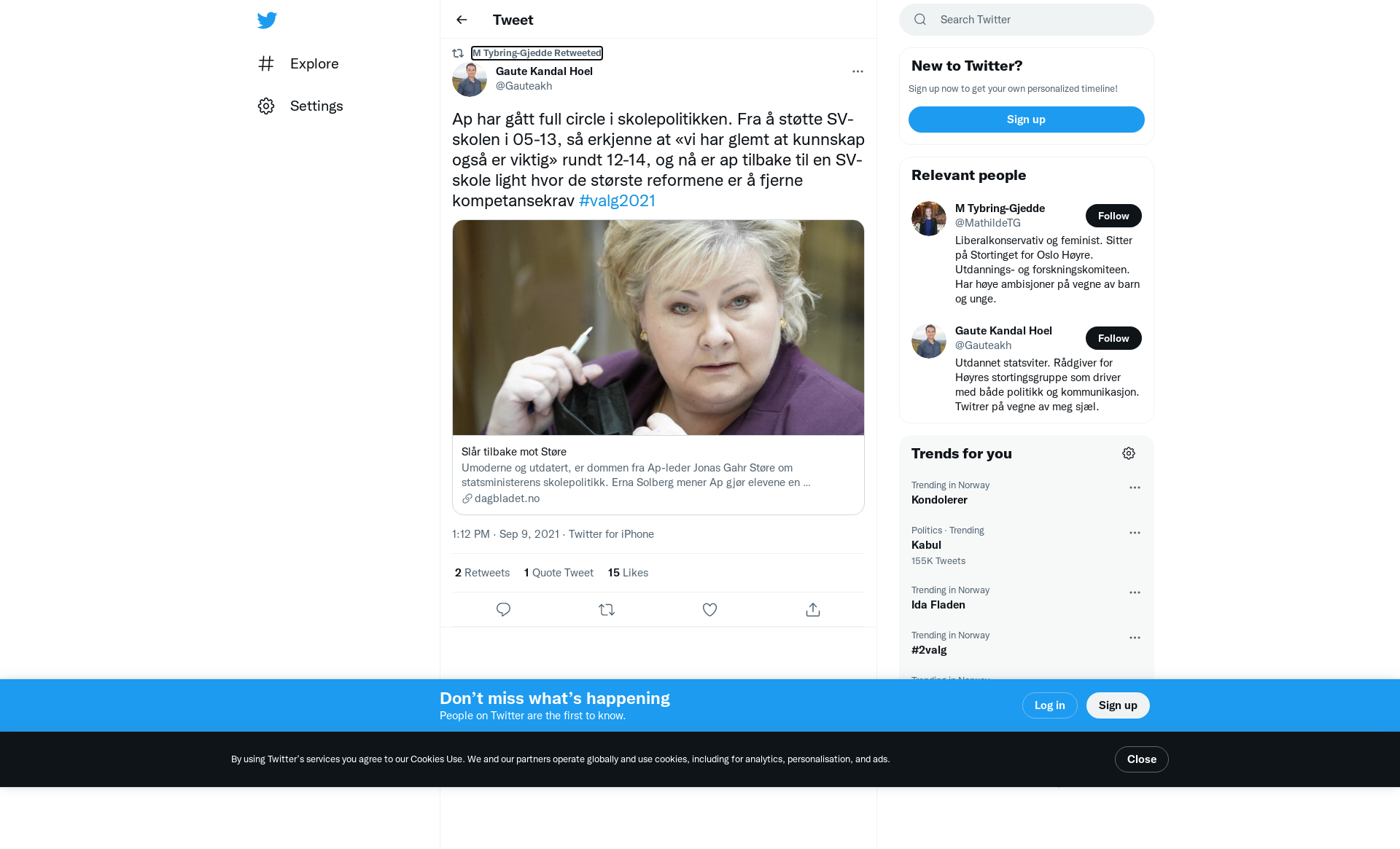Go back using the arrow icon
1400x849 pixels.
coord(462,20)
